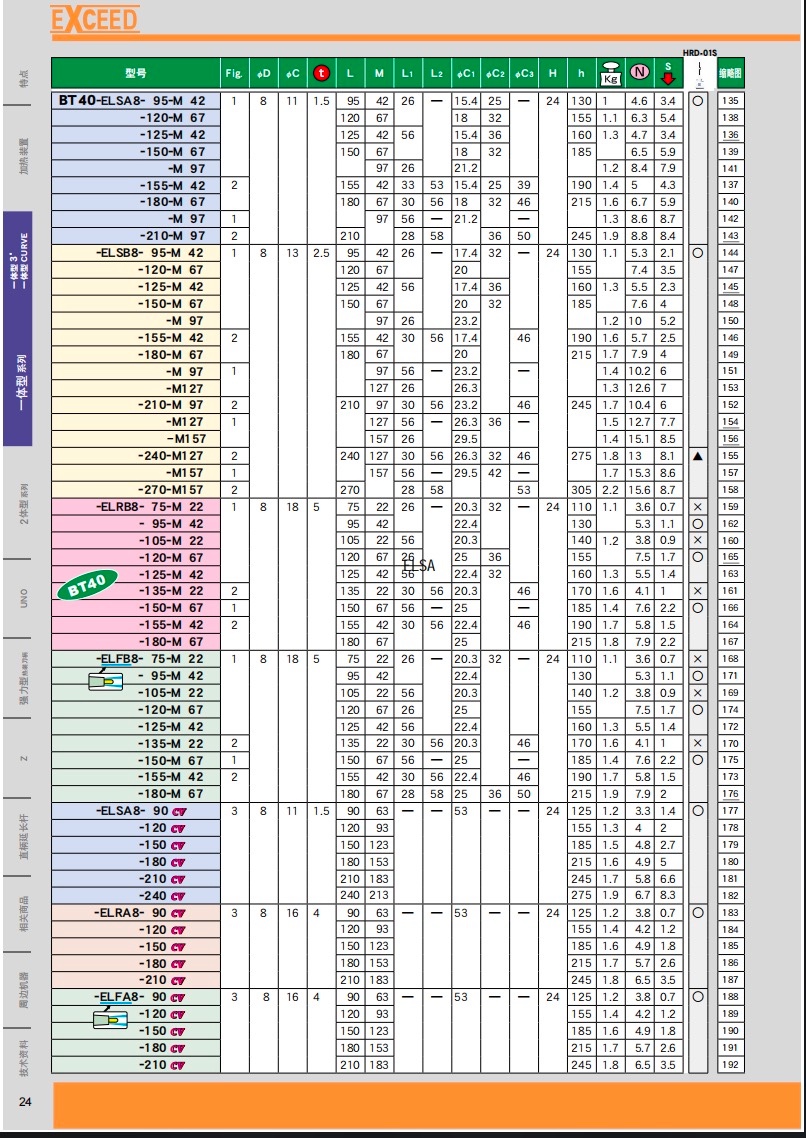Click the circle mark beside thumbnail 183

tap(697, 913)
